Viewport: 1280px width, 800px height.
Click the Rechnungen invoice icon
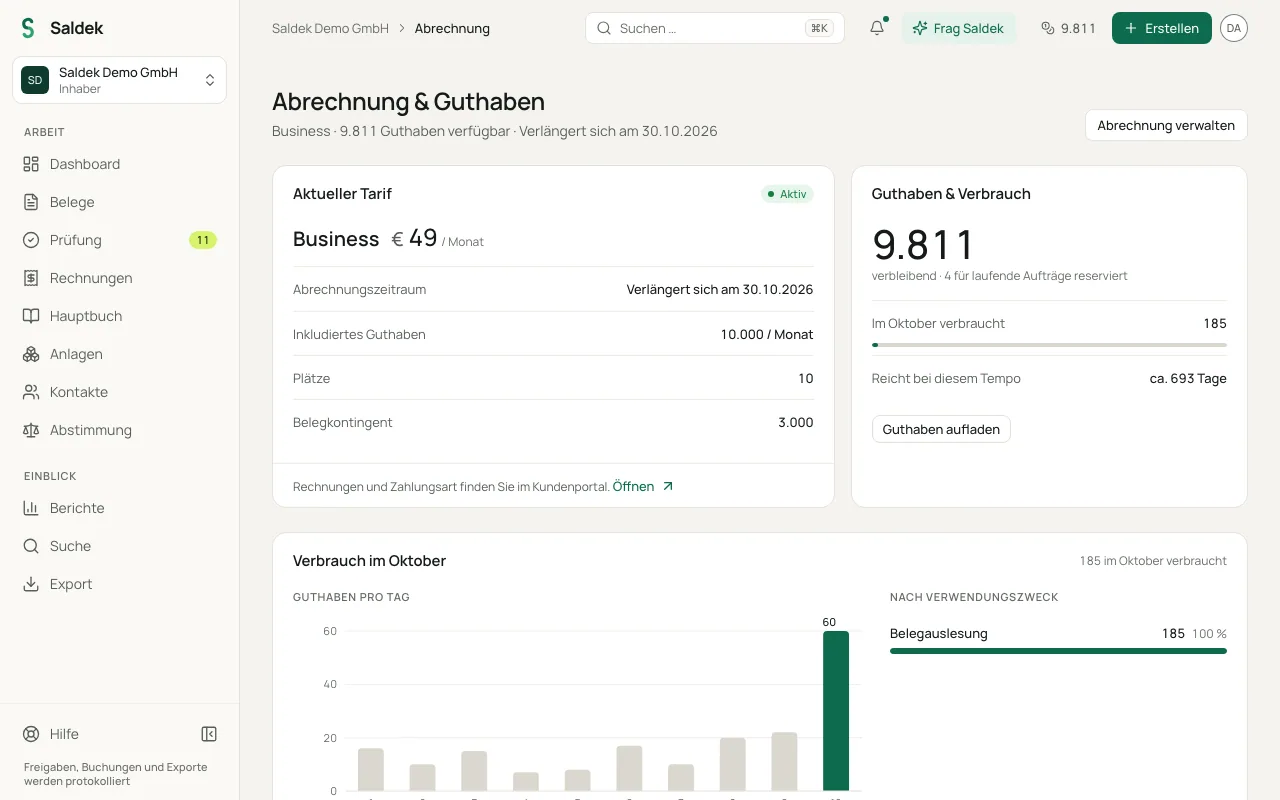click(x=31, y=278)
